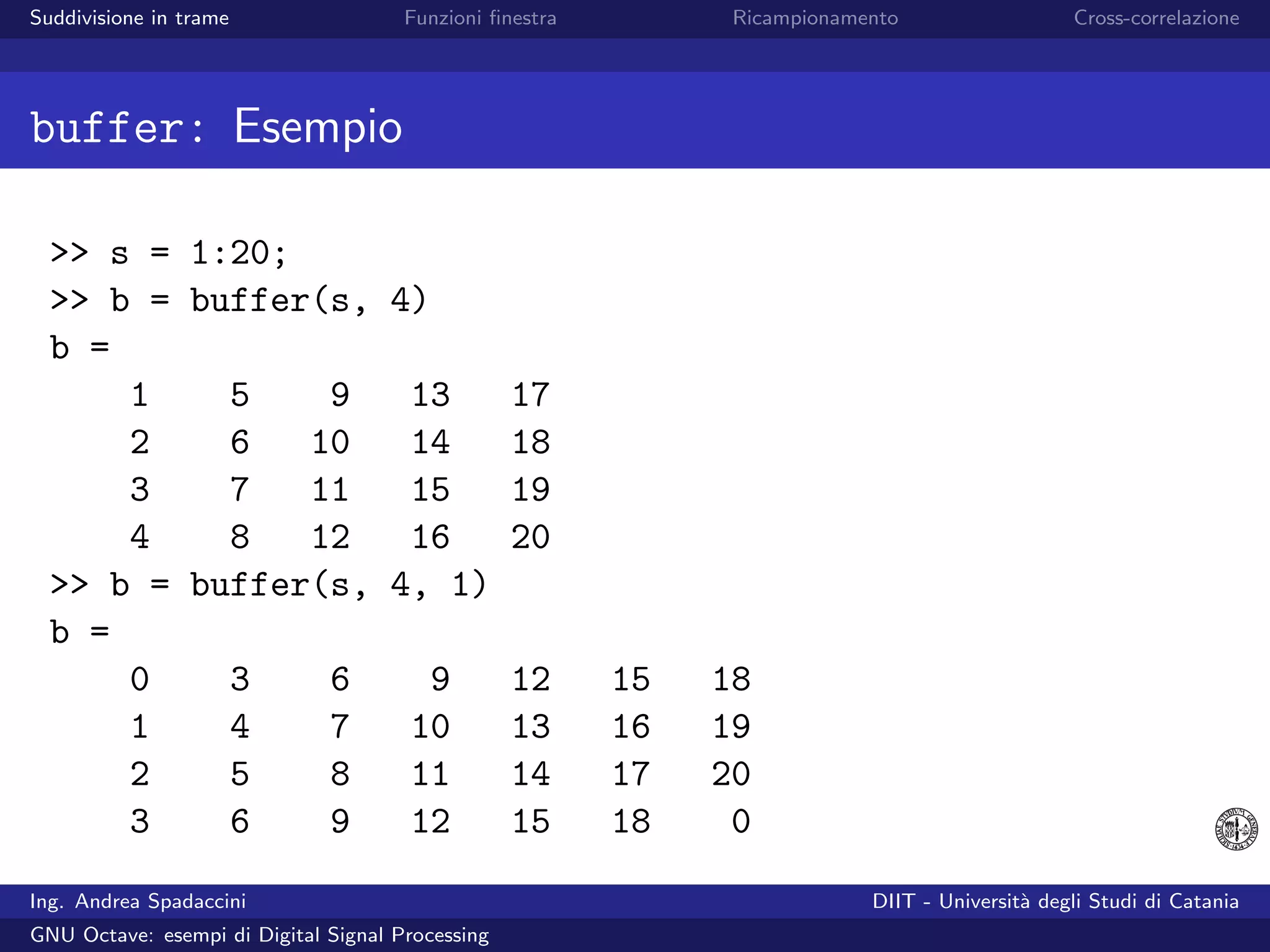
Task: Click the slide title 'buffer: Esempio'
Action: [x=216, y=126]
